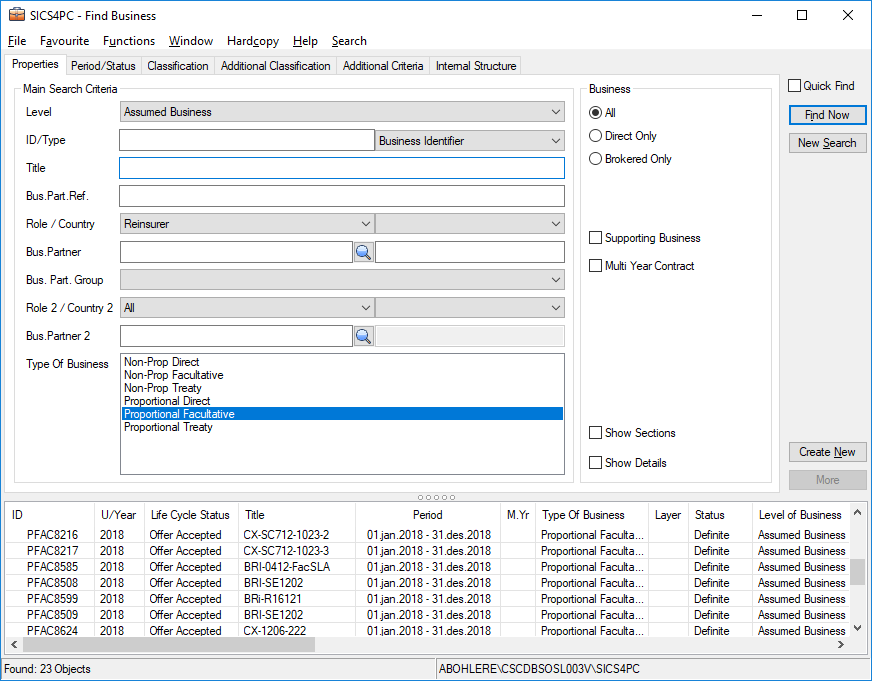Click the magnifier icon beside Bus.Partner field
872x681 pixels.
(363, 252)
